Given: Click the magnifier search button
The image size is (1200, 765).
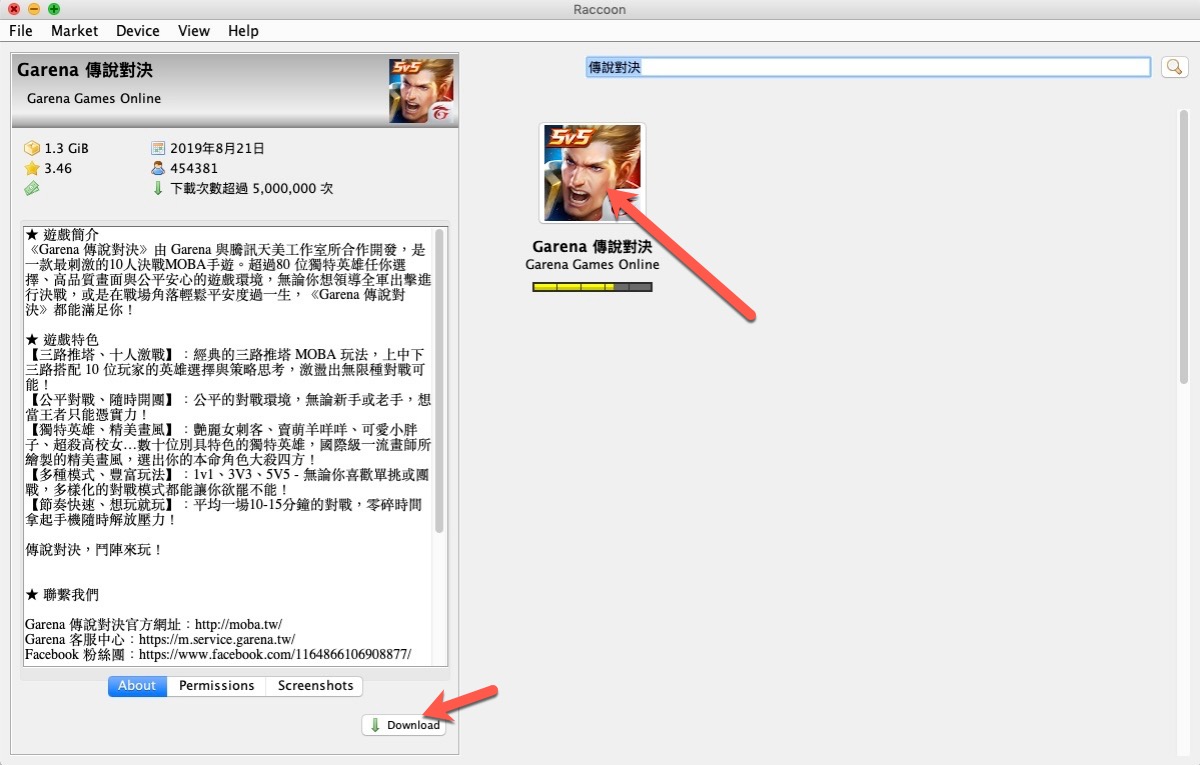Looking at the screenshot, I should (x=1173, y=67).
